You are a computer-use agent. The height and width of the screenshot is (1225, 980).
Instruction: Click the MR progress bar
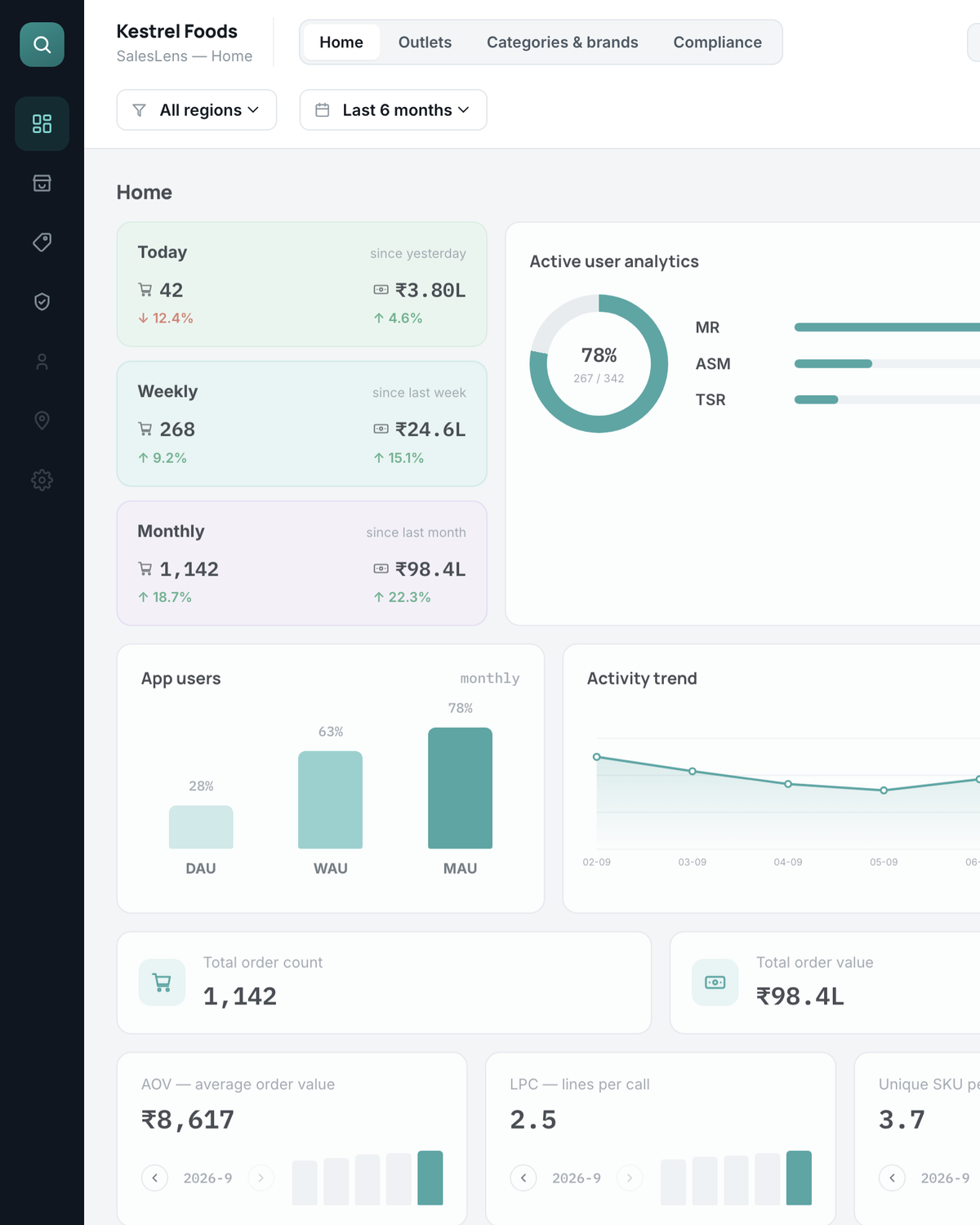tap(887, 327)
